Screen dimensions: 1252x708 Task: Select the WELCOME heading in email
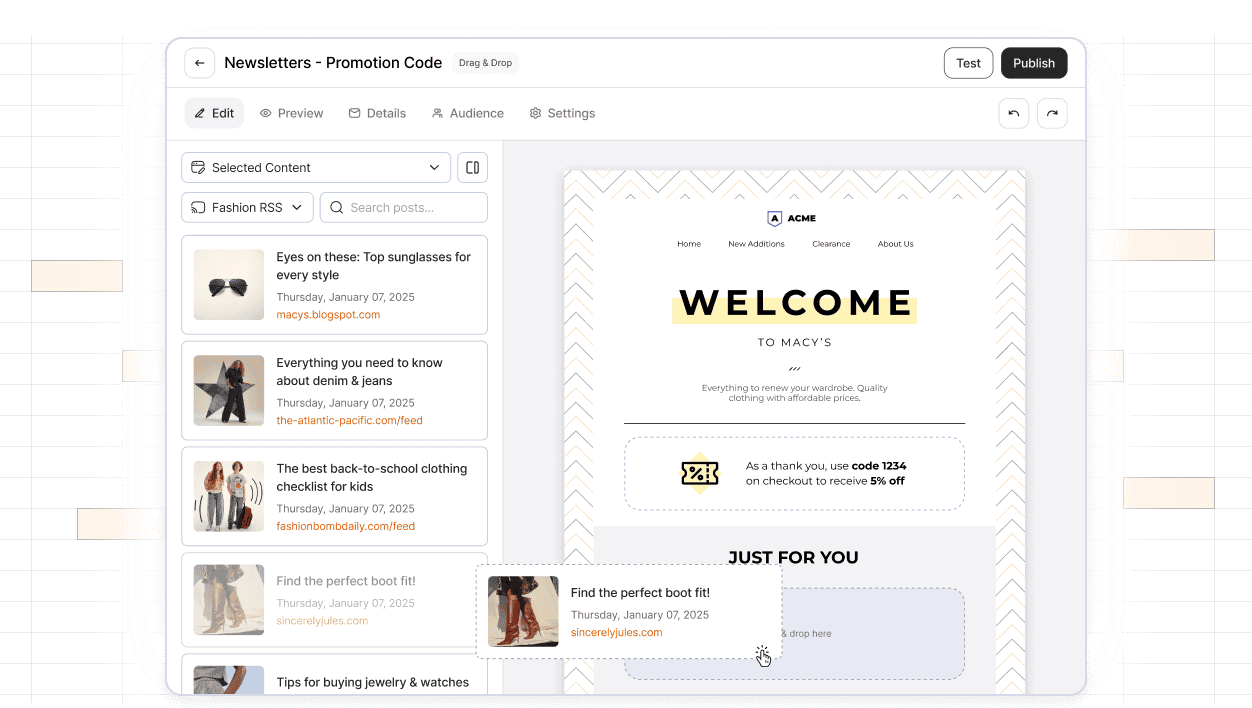coord(795,303)
